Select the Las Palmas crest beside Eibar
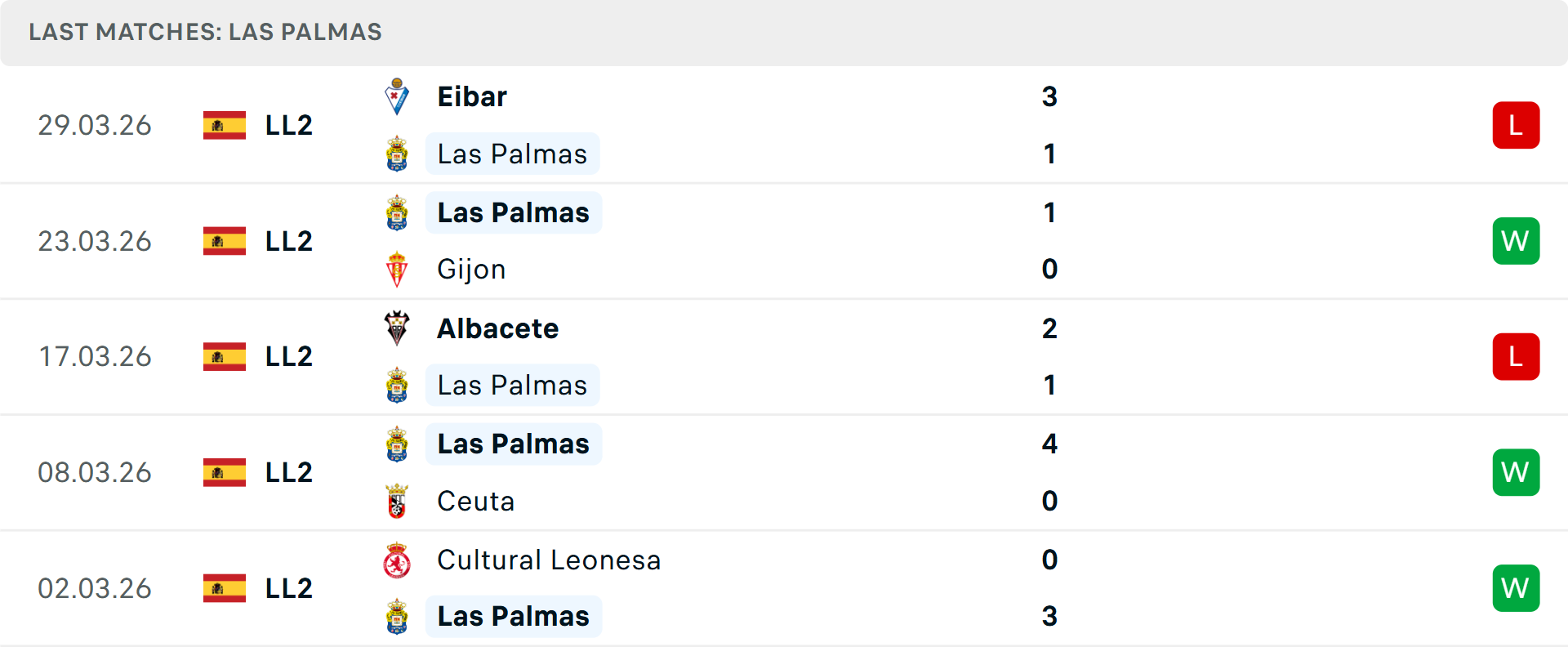 [398, 154]
